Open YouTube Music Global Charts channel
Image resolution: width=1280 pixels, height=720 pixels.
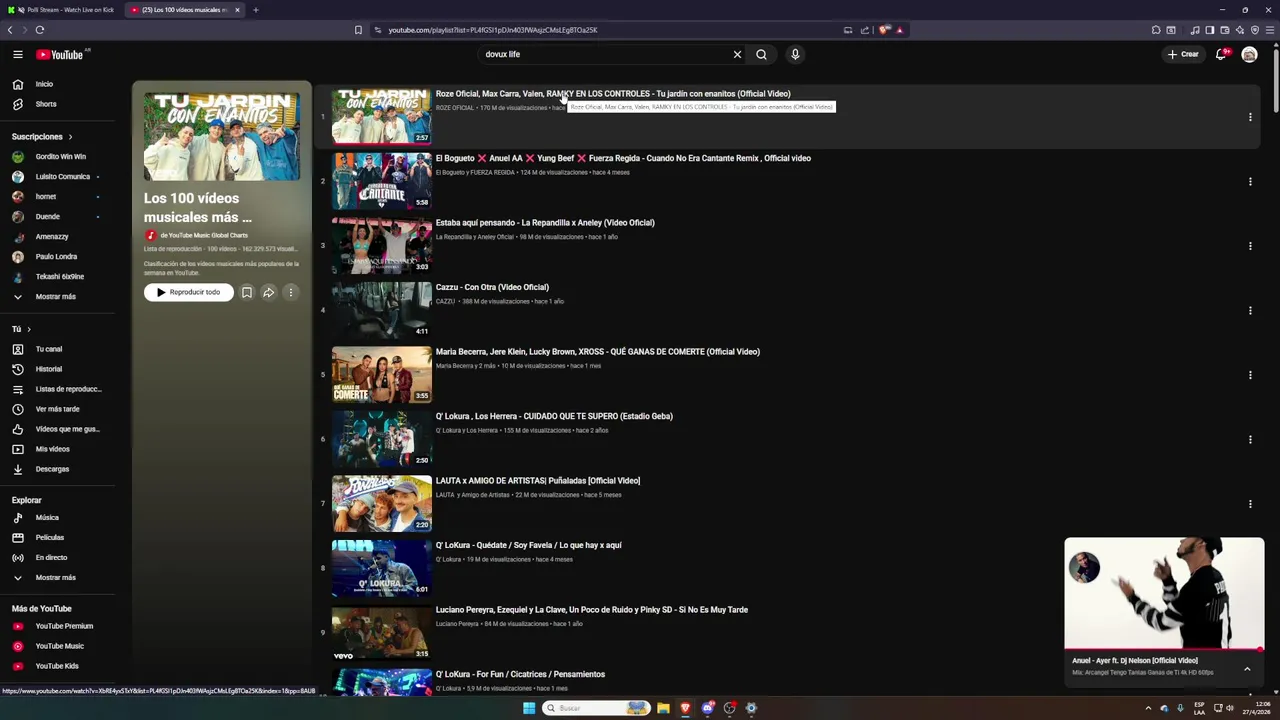point(204,235)
